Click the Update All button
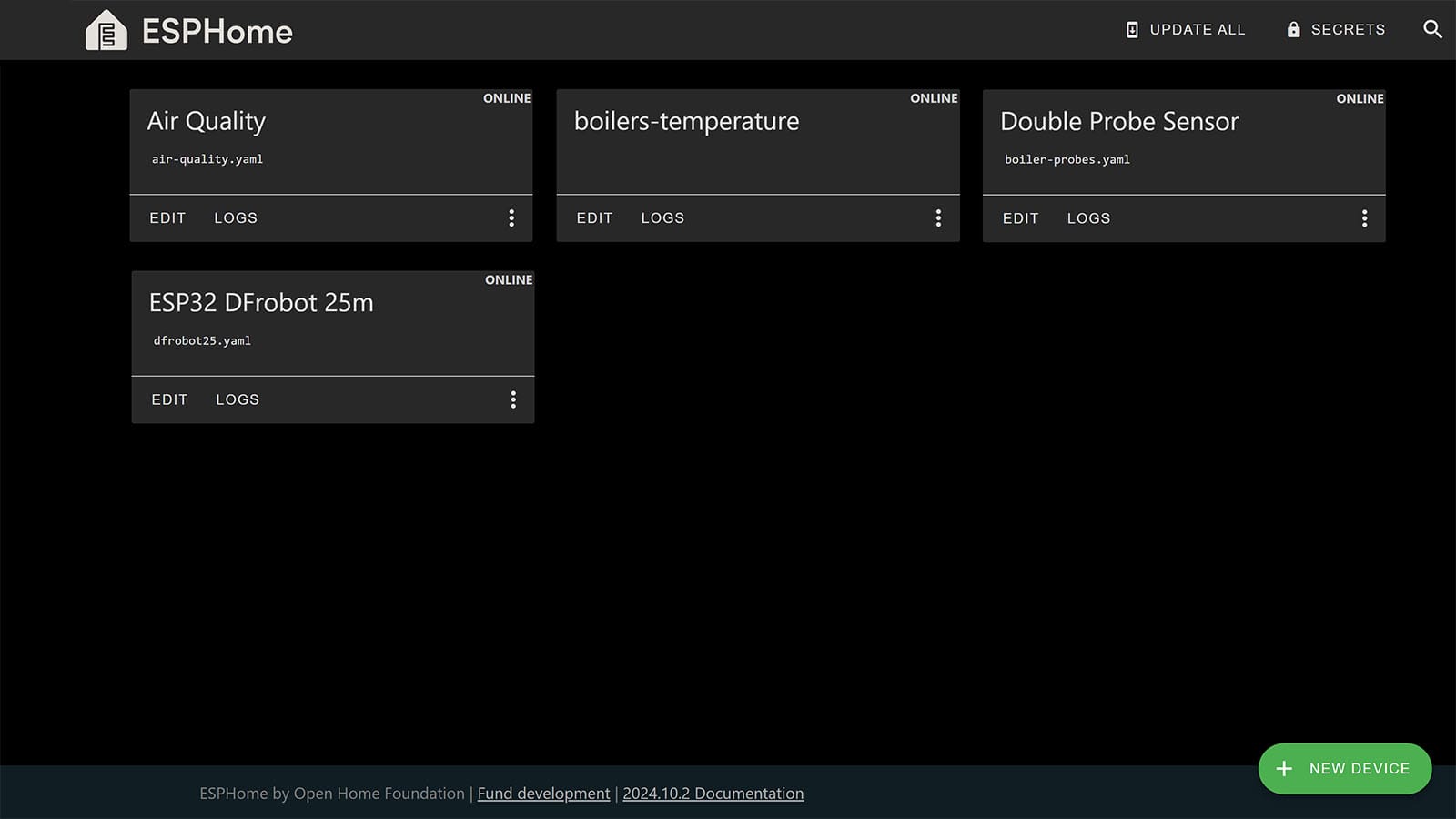The width and height of the screenshot is (1456, 819). (x=1185, y=30)
